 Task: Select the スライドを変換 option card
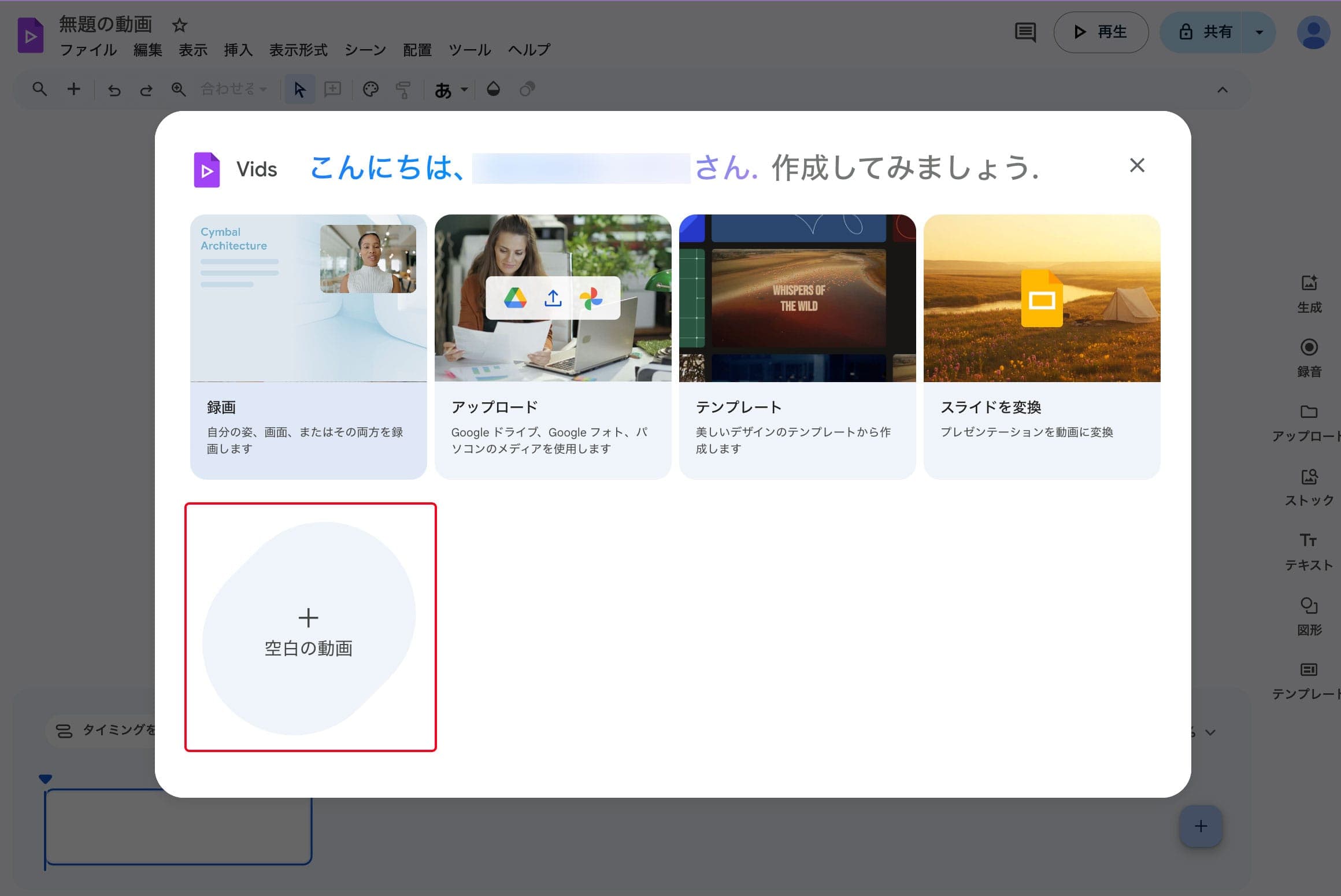coord(1042,347)
